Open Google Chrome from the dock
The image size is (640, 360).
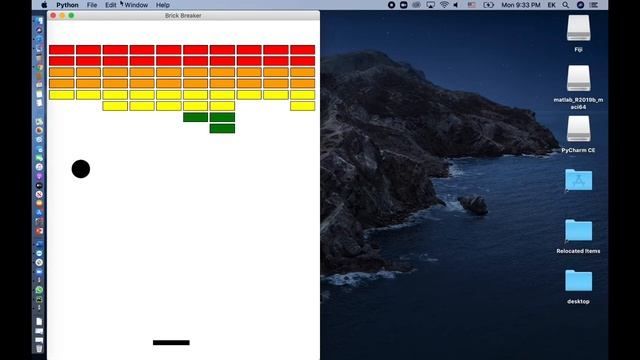pos(39,67)
